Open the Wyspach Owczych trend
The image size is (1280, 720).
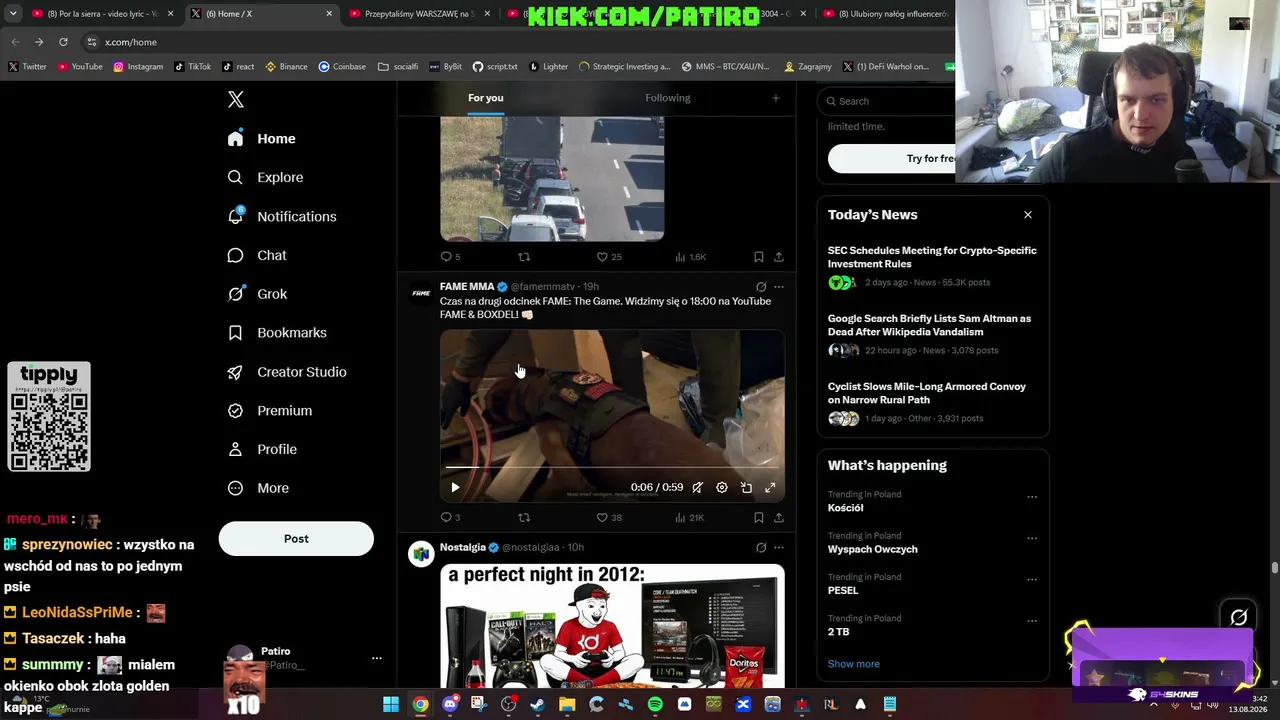873,549
